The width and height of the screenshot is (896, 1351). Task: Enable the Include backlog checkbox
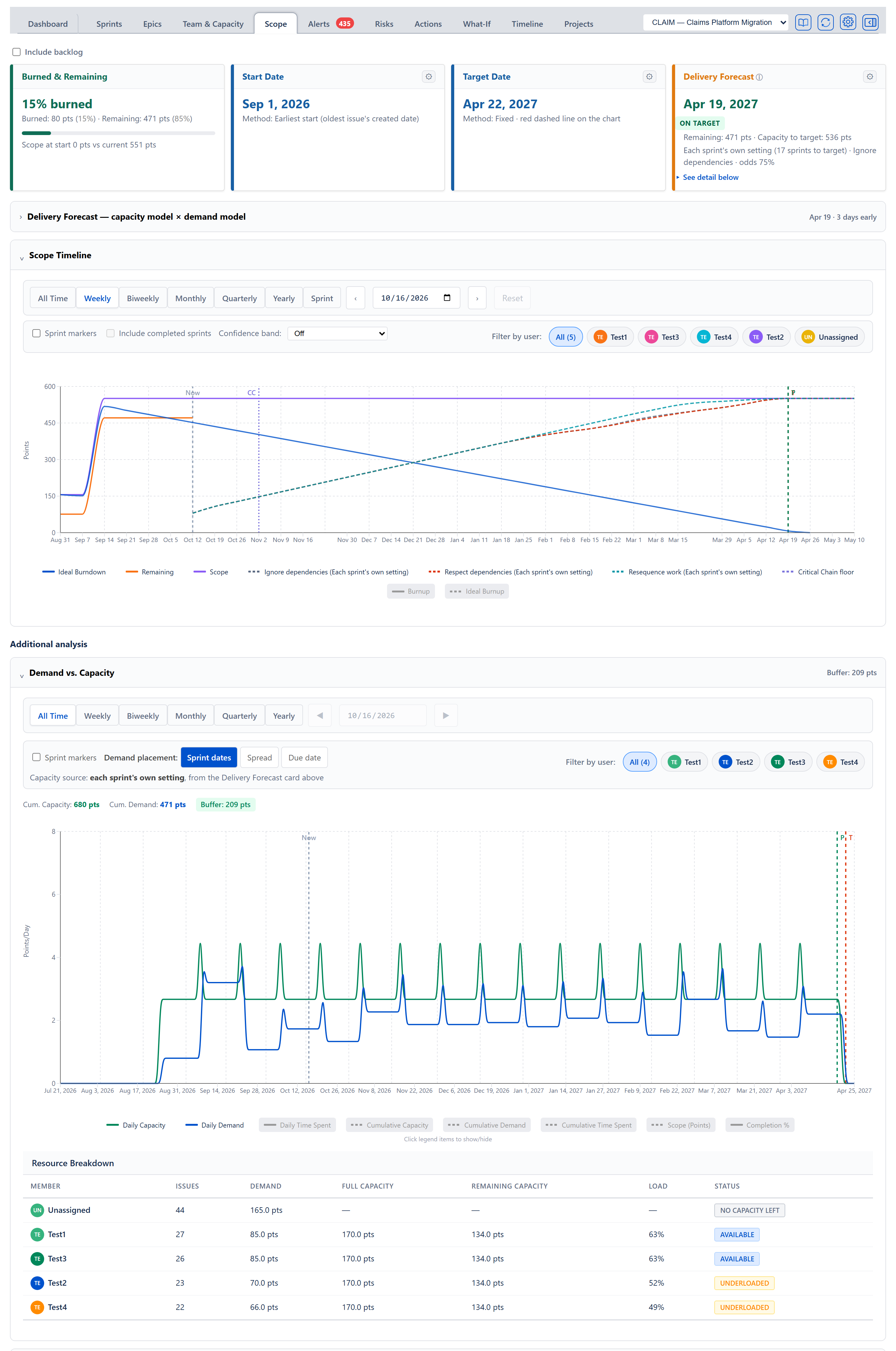[x=16, y=52]
